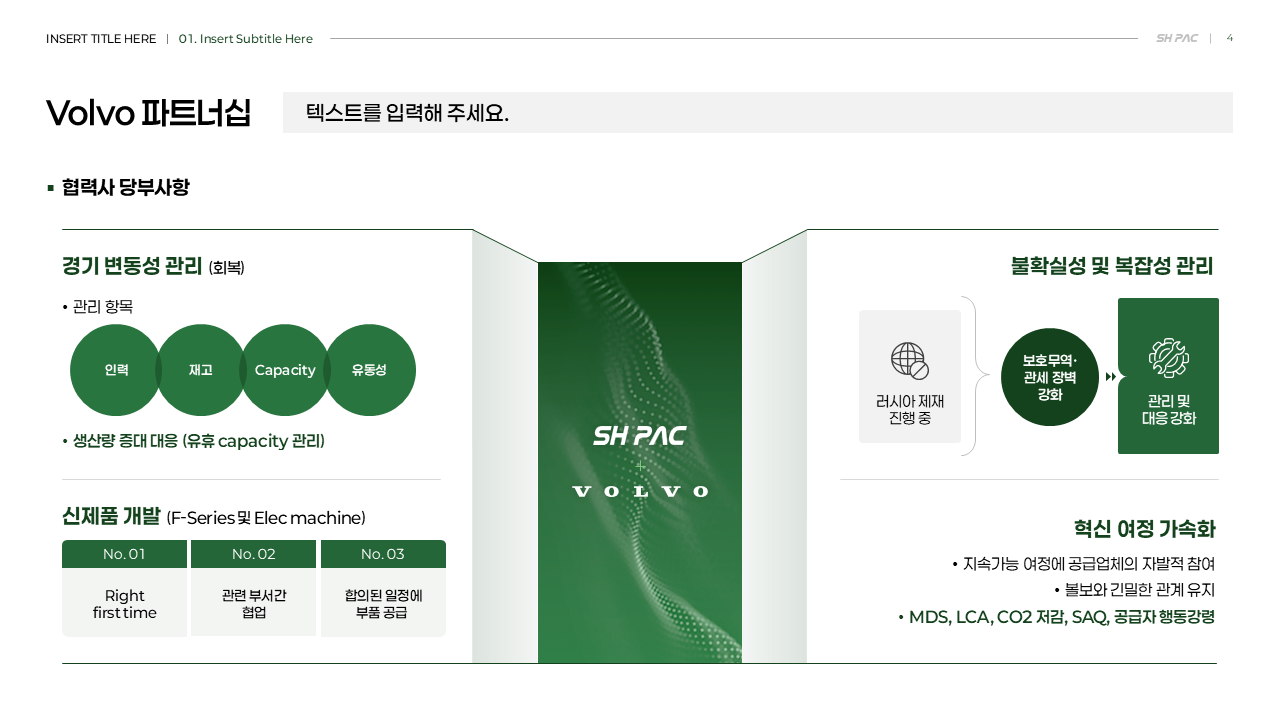Viewport: 1280px width, 720px height.
Task: Click the SH PAC header logo
Action: click(1177, 39)
